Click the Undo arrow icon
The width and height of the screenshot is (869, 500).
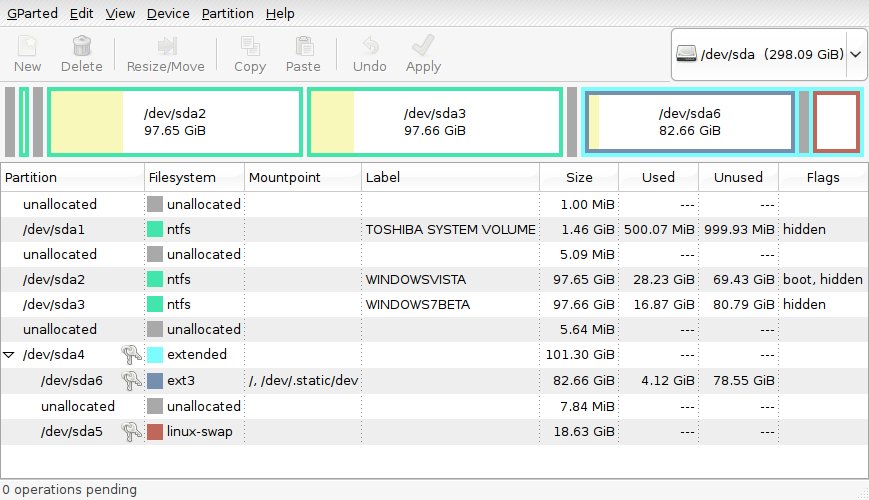pos(369,46)
